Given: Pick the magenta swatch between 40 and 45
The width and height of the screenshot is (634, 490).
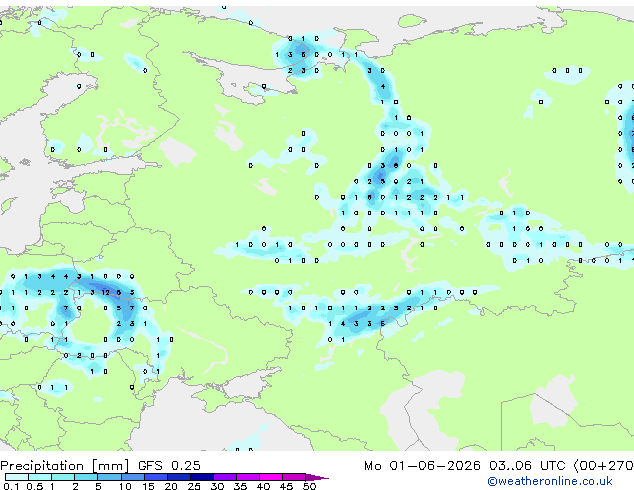Looking at the screenshot, I should [x=271, y=477].
